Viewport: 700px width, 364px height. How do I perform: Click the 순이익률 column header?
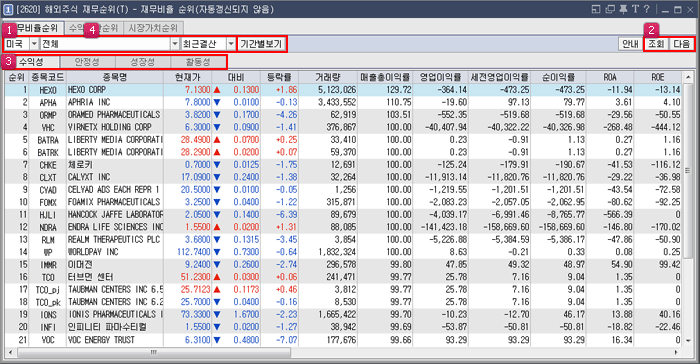(558, 77)
